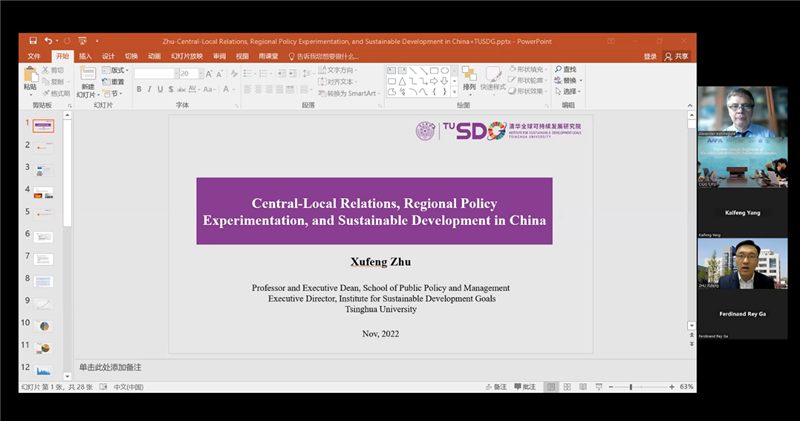Select slide 10 thumbnail in the slide panel

pyautogui.click(x=44, y=325)
